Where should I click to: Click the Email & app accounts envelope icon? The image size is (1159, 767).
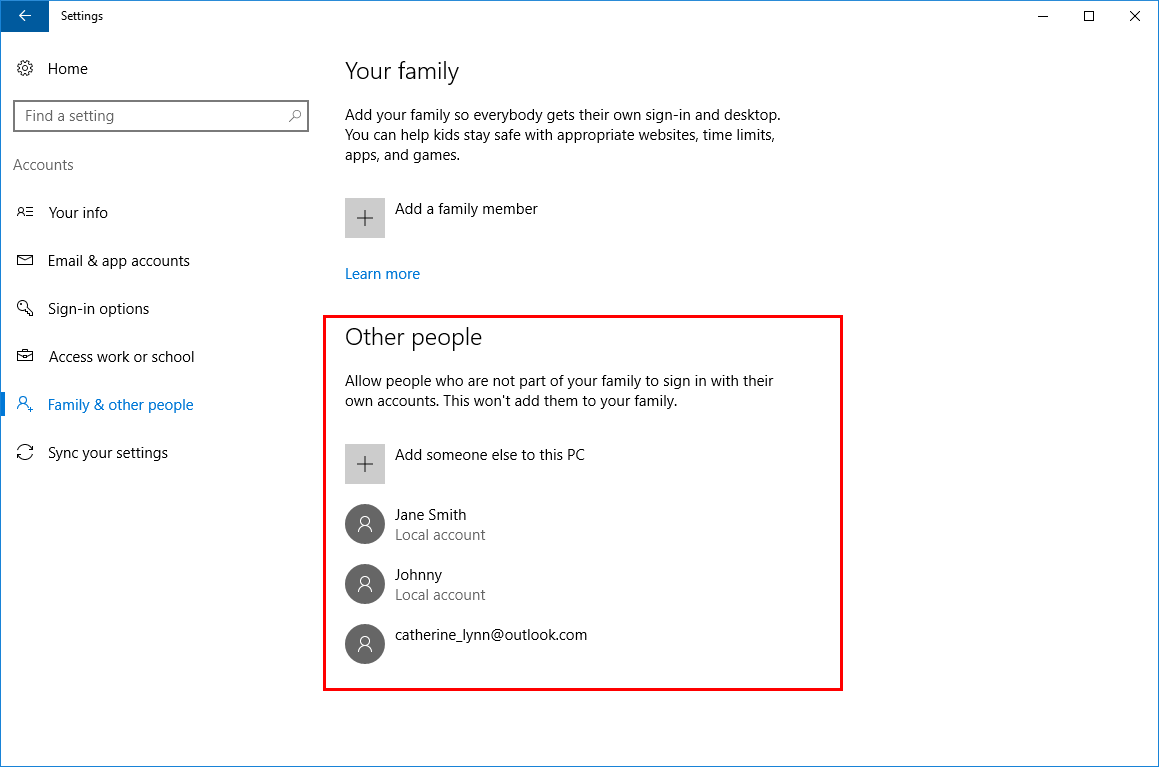pyautogui.click(x=25, y=260)
